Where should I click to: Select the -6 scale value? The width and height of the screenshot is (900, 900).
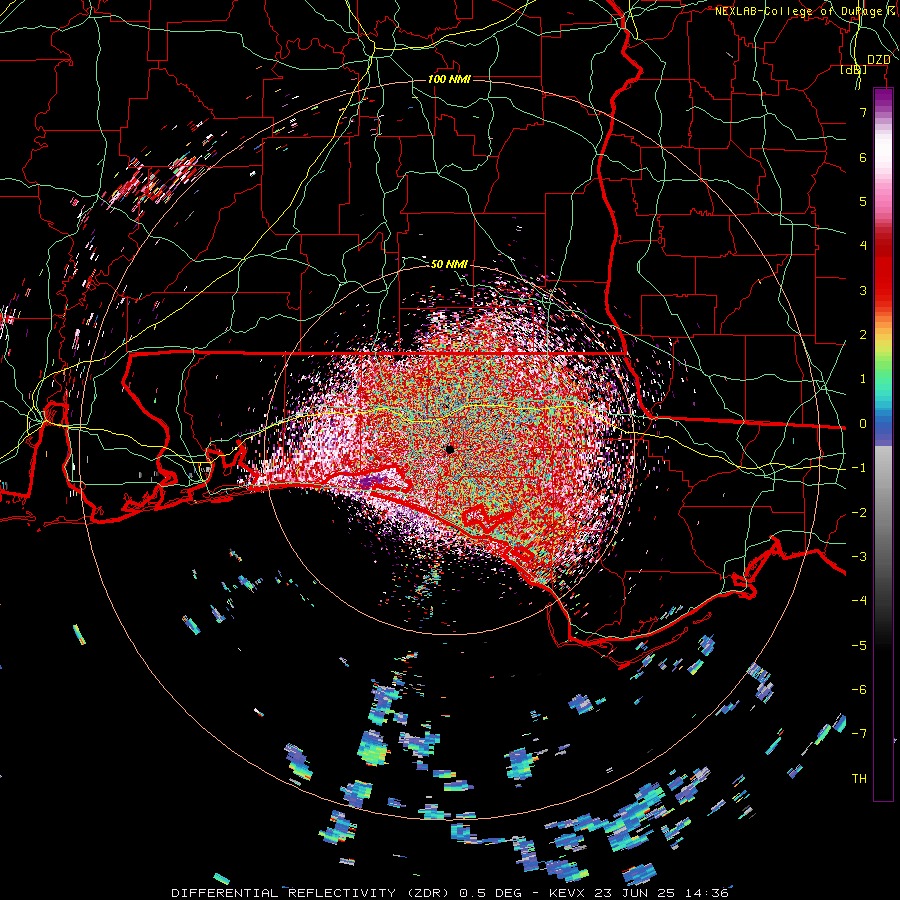coord(859,690)
